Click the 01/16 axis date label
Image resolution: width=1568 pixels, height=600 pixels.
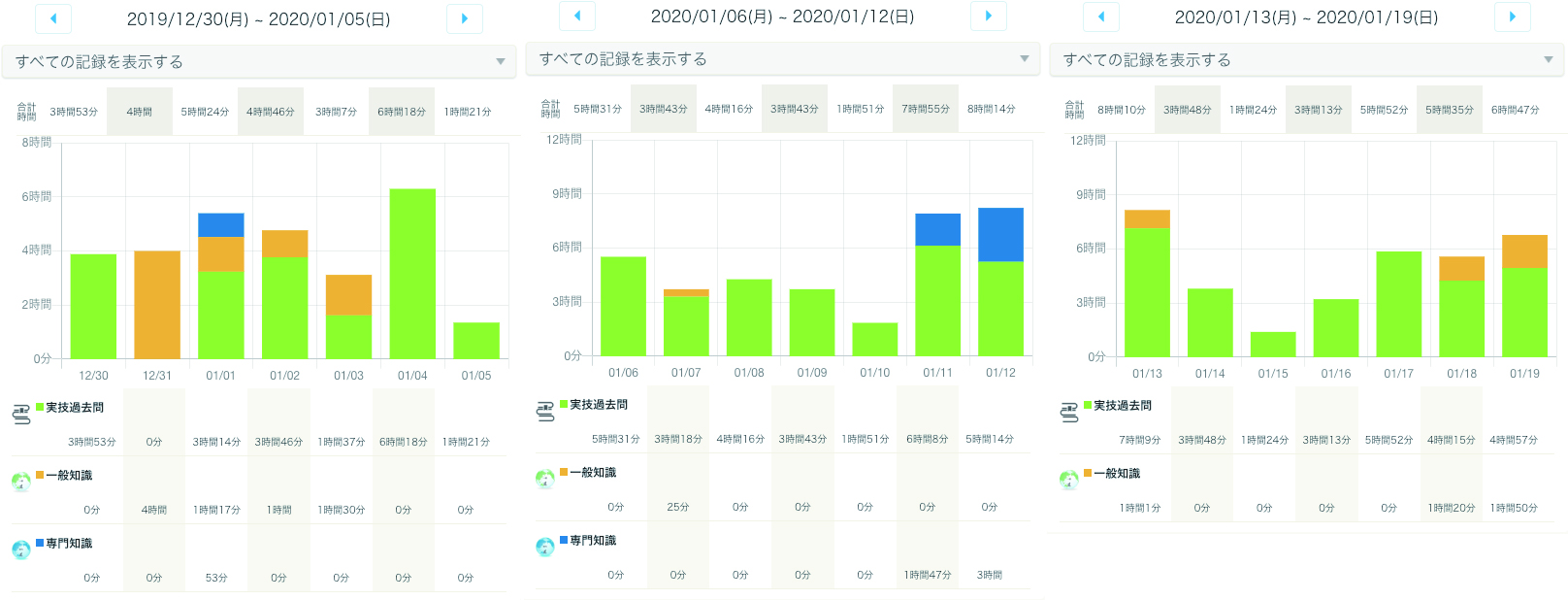[1336, 374]
